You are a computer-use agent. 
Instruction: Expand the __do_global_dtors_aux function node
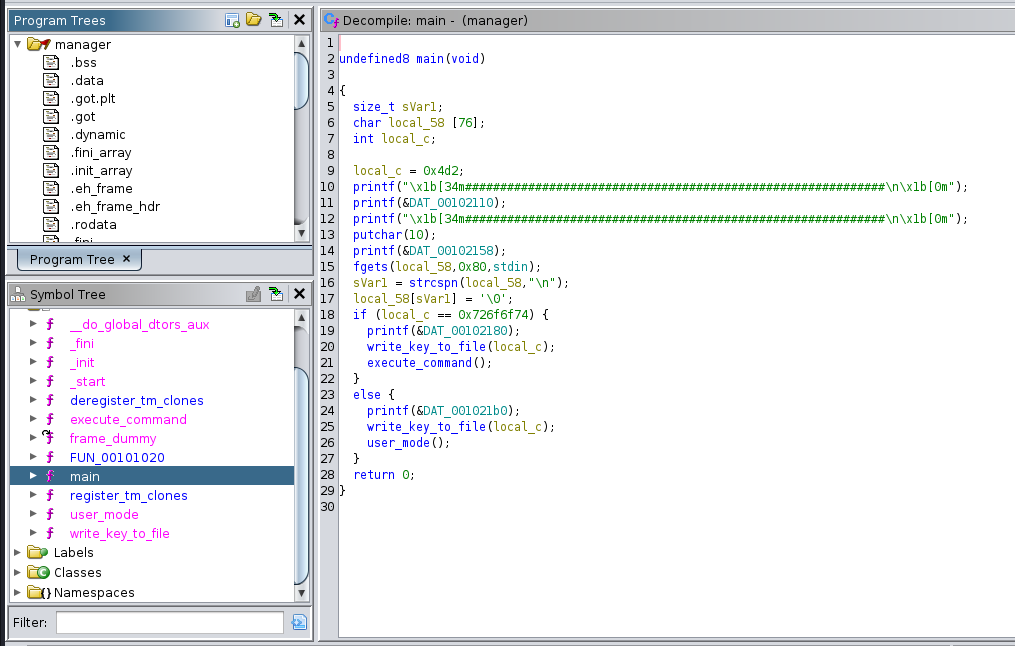pos(33,324)
